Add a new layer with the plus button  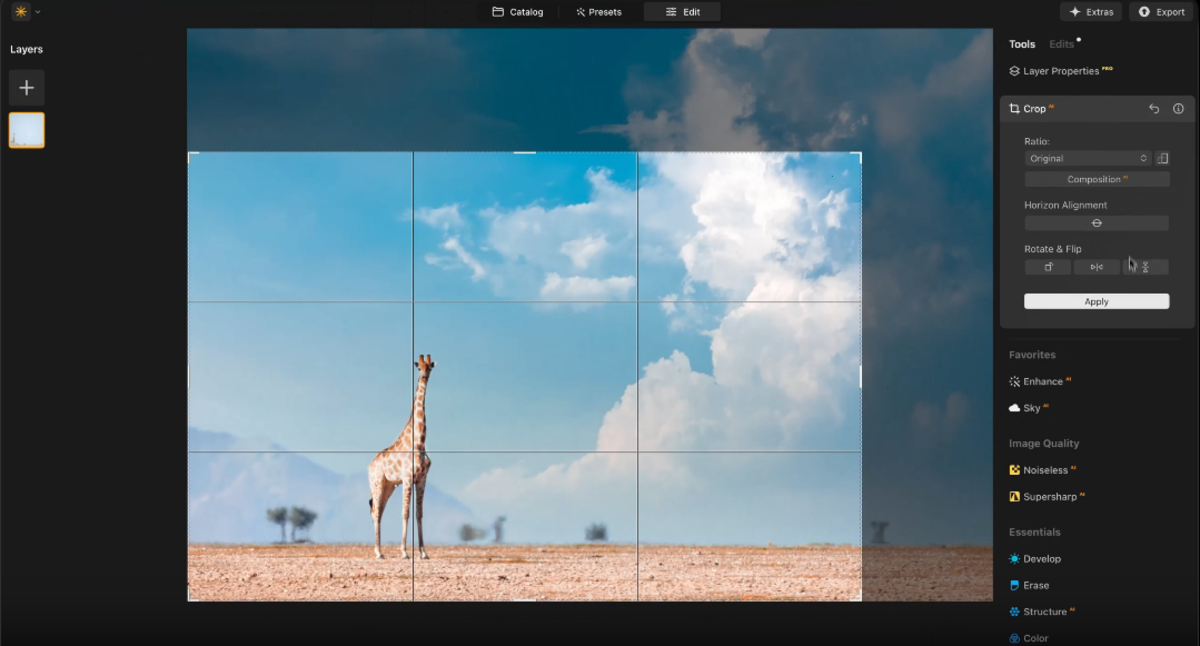[x=26, y=87]
